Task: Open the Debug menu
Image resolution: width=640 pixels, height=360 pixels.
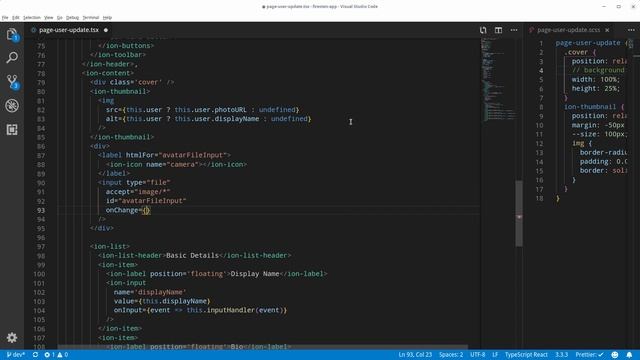Action: click(72, 18)
